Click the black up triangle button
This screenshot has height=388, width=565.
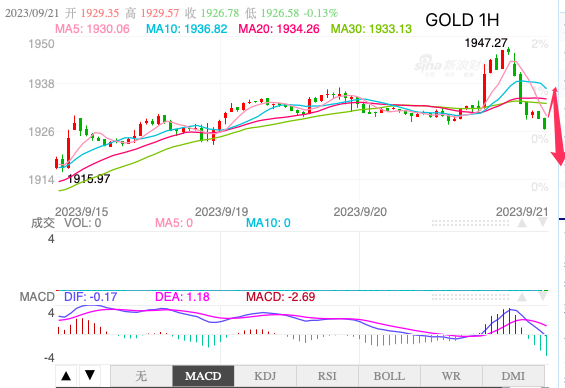point(66,376)
